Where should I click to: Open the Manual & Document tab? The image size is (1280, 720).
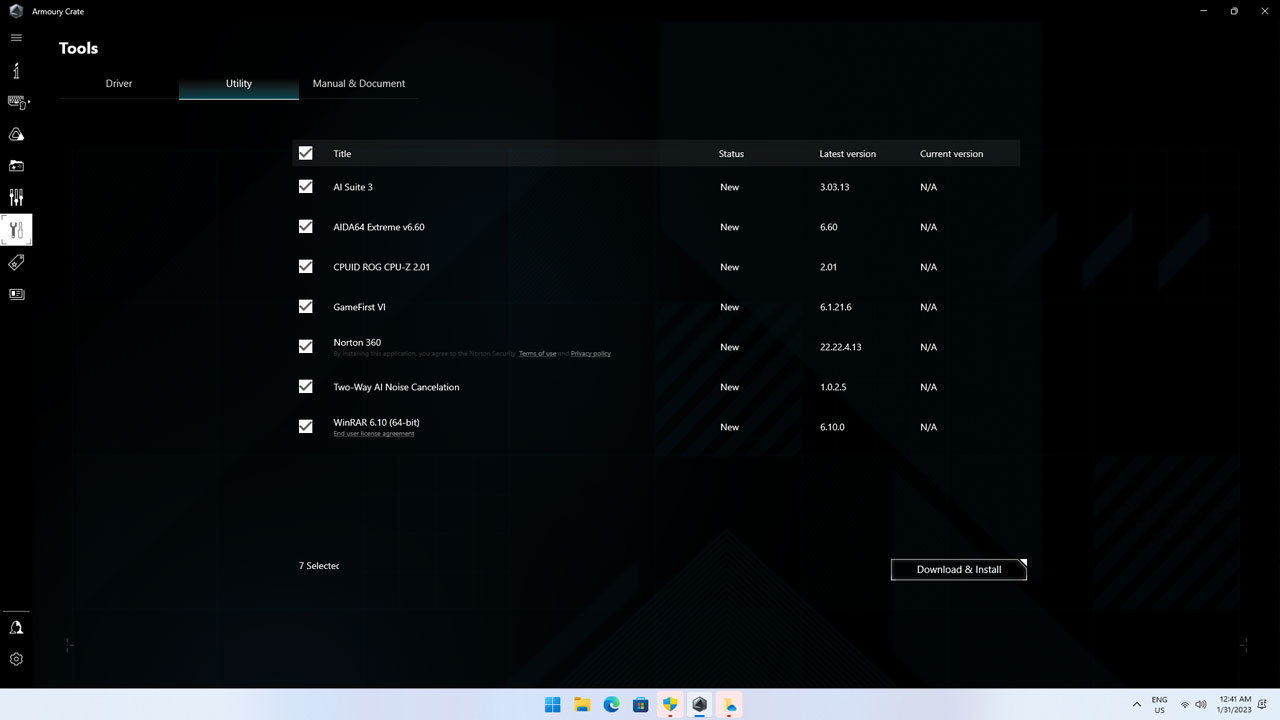[359, 84]
